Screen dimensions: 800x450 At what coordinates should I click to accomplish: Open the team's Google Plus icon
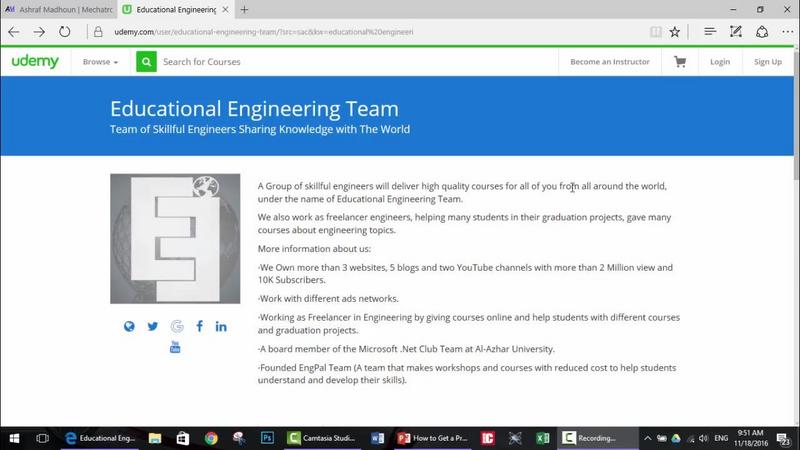(x=177, y=327)
